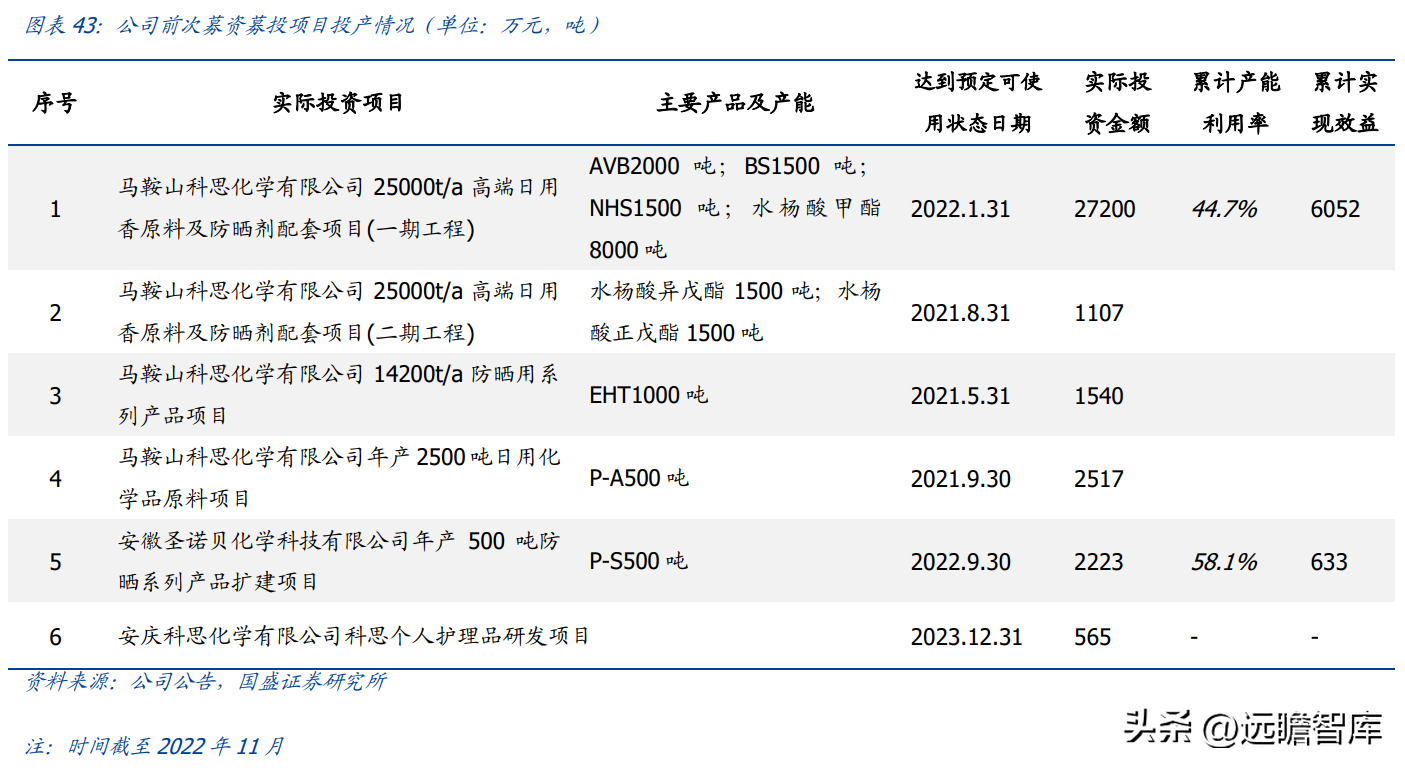Select row number 4 cell

55,479
